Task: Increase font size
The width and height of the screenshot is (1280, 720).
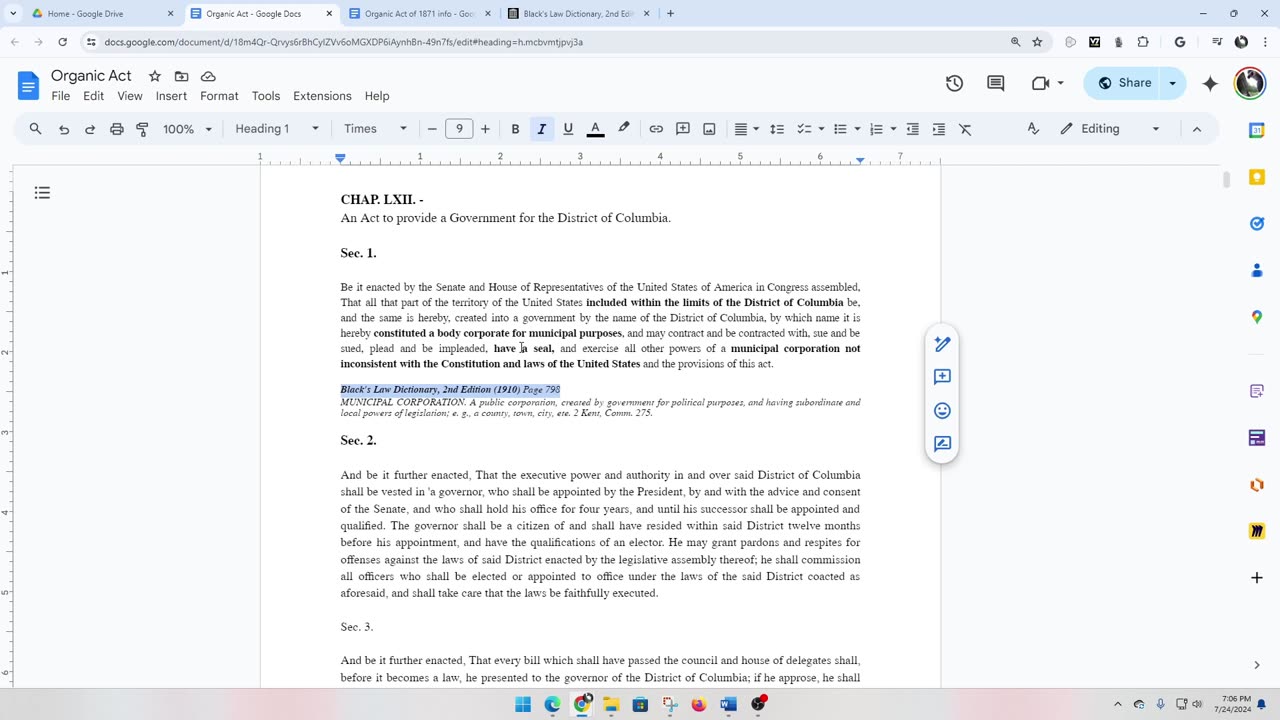Action: pyautogui.click(x=485, y=129)
